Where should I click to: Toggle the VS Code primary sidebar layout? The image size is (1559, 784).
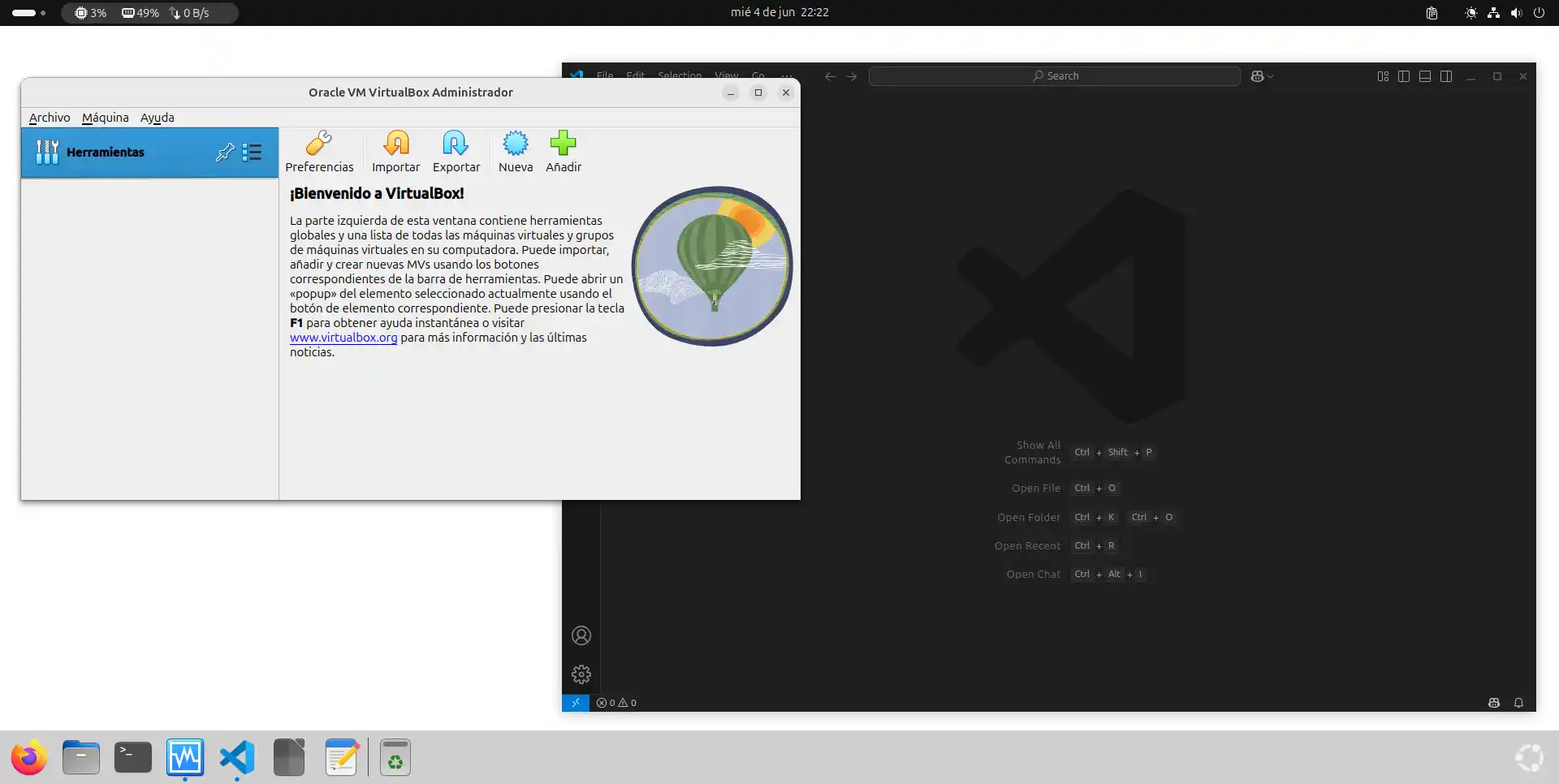1404,75
